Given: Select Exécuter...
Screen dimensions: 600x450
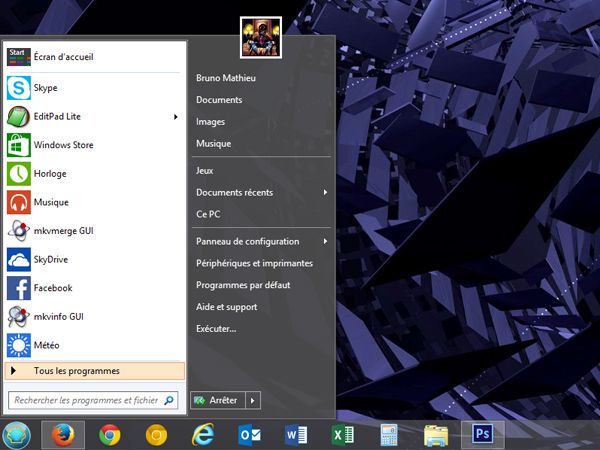Looking at the screenshot, I should click(x=216, y=329).
